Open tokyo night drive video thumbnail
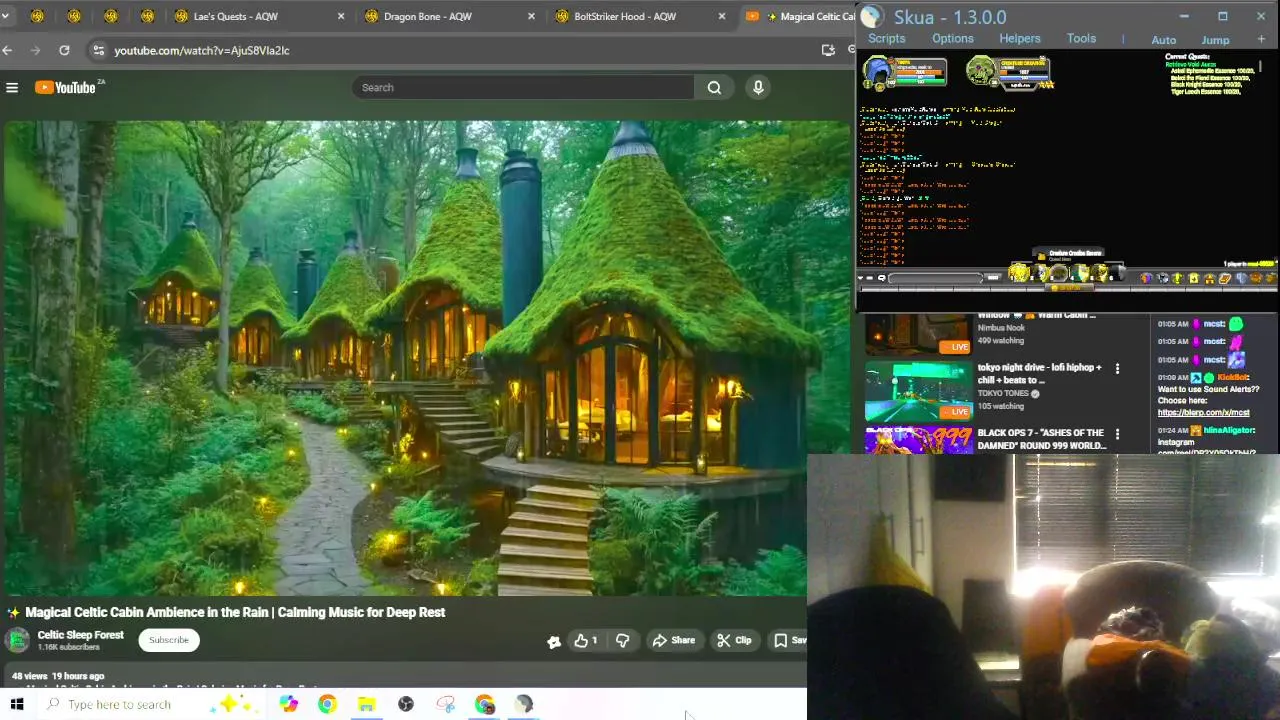Screen dimensions: 1280x720 click(918, 391)
